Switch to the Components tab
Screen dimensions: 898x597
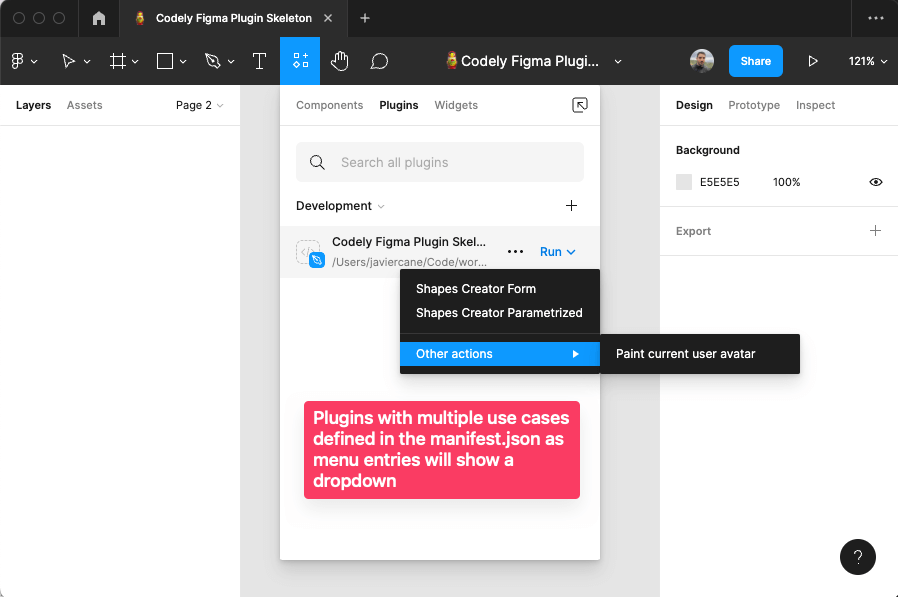click(329, 105)
